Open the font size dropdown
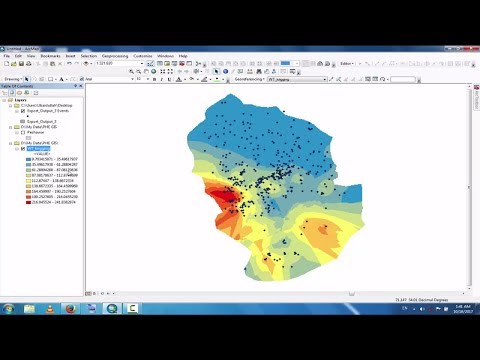 148,79
